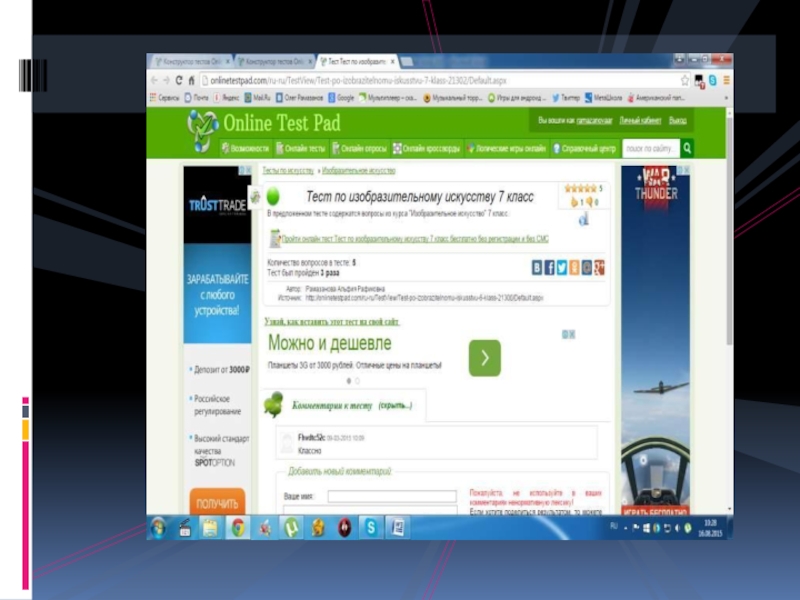The height and width of the screenshot is (600, 800).
Task: Click the browser back arrow
Action: [x=155, y=81]
